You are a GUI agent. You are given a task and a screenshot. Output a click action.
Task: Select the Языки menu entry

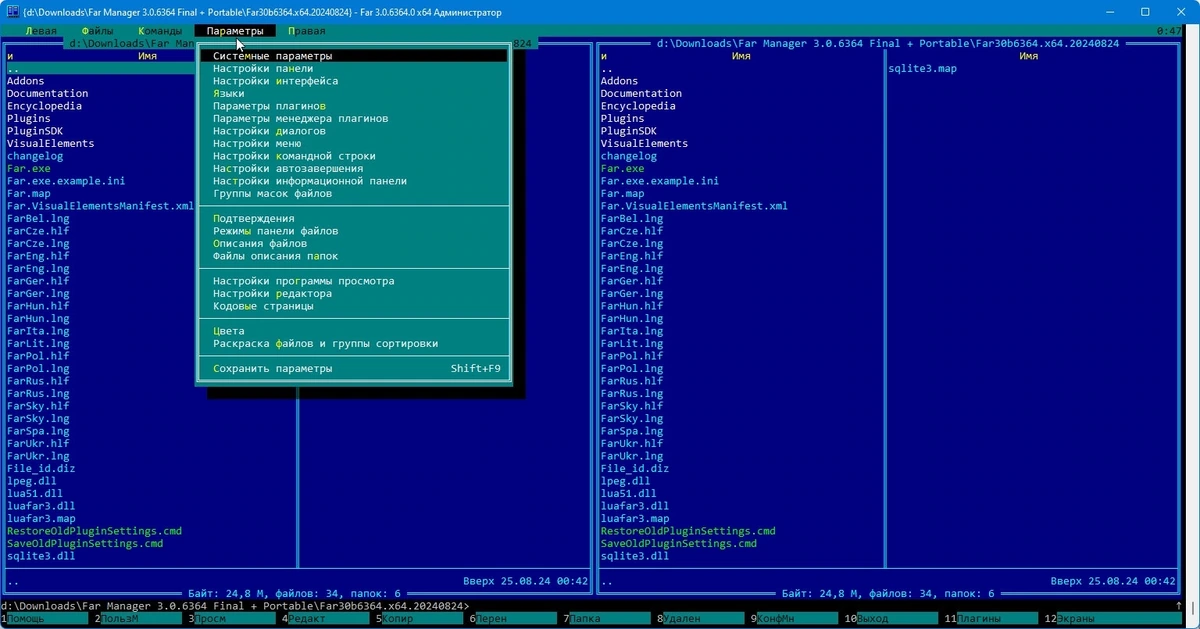tap(355, 94)
